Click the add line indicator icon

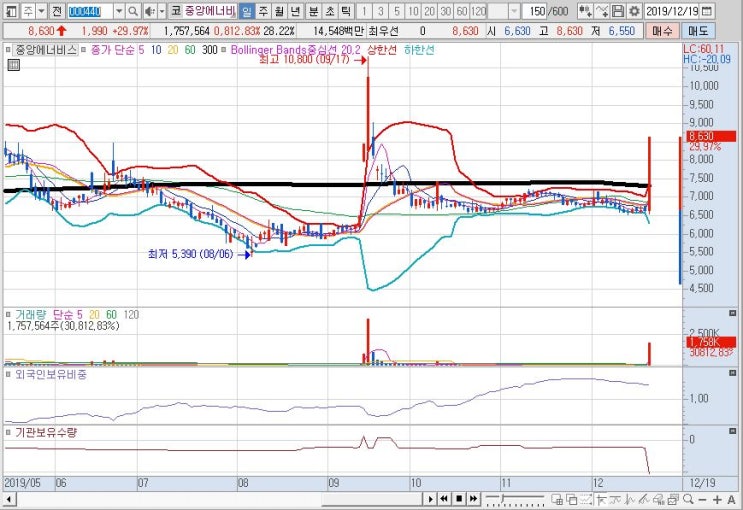coord(602,10)
